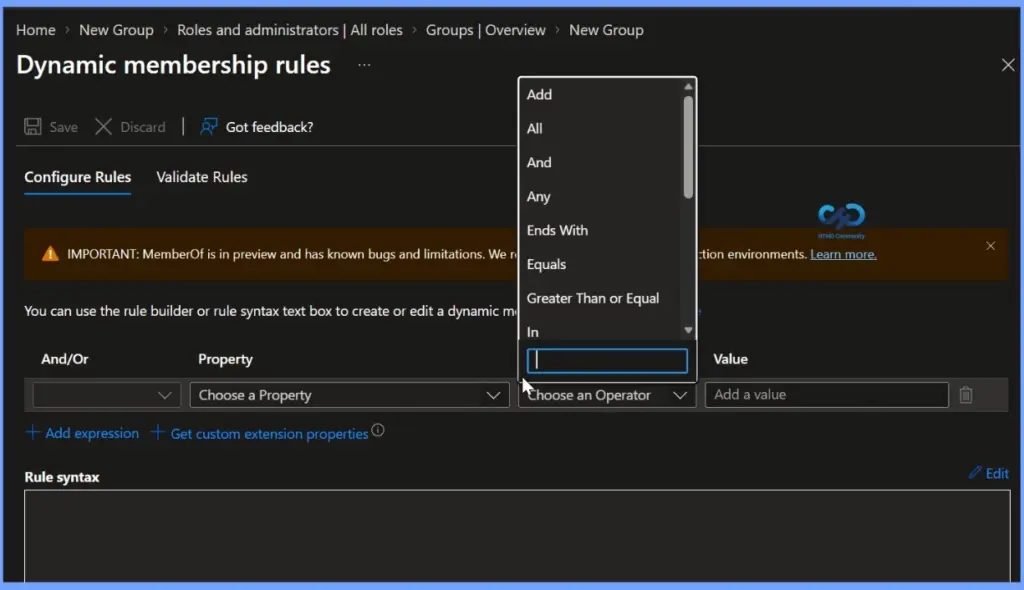Screen dimensions: 1024x590
Task: Click the Save disk icon
Action: 33,127
